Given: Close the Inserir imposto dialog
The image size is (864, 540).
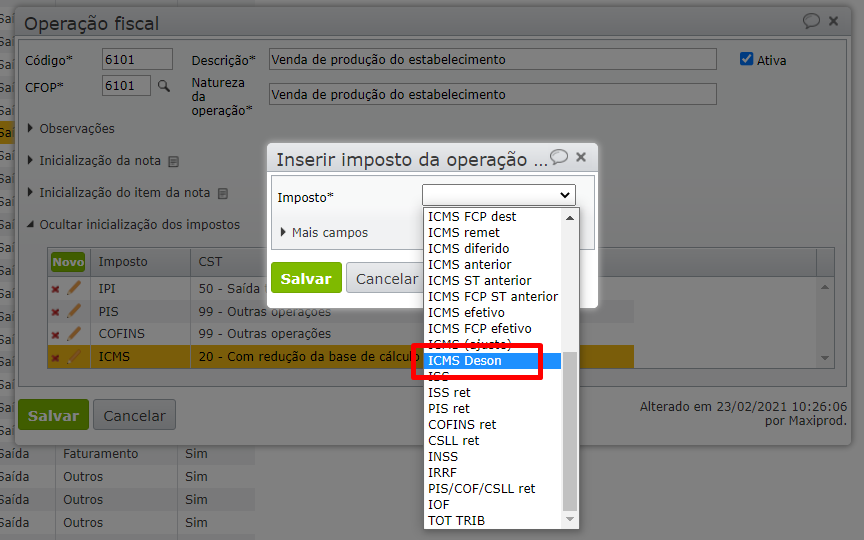Looking at the screenshot, I should [x=581, y=157].
